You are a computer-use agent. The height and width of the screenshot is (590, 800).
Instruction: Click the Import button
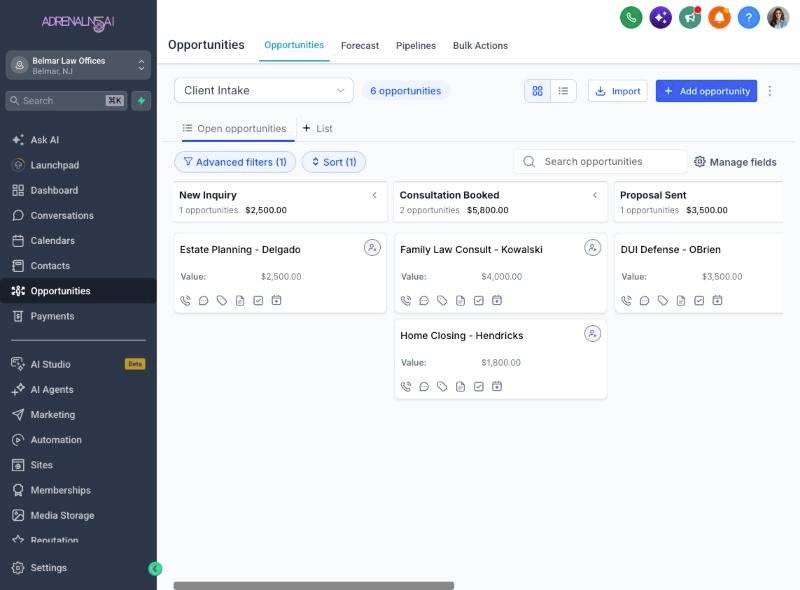617,91
